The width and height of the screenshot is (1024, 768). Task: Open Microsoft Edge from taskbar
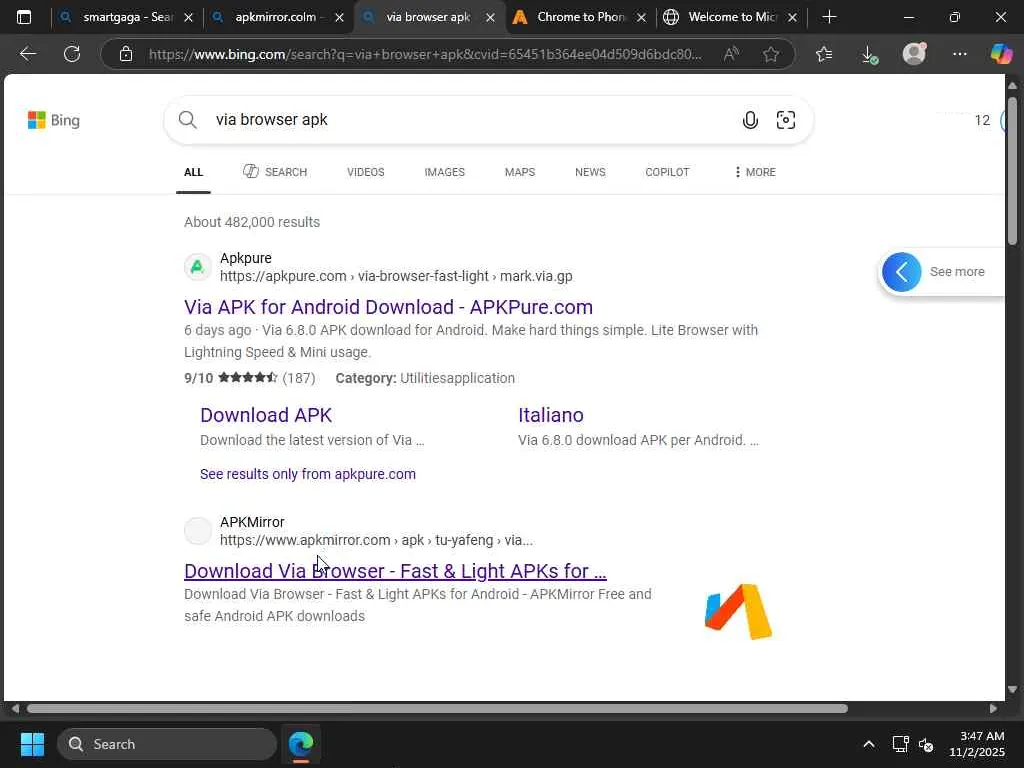301,744
